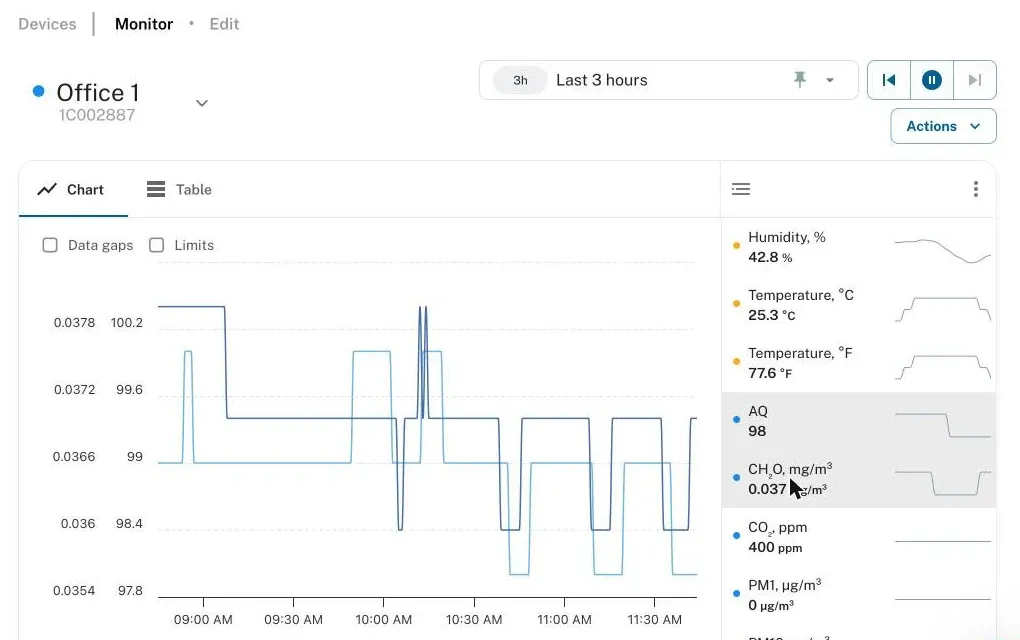The image size is (1020, 640).
Task: Click the 42.8 % humidity reading
Action: click(x=770, y=257)
